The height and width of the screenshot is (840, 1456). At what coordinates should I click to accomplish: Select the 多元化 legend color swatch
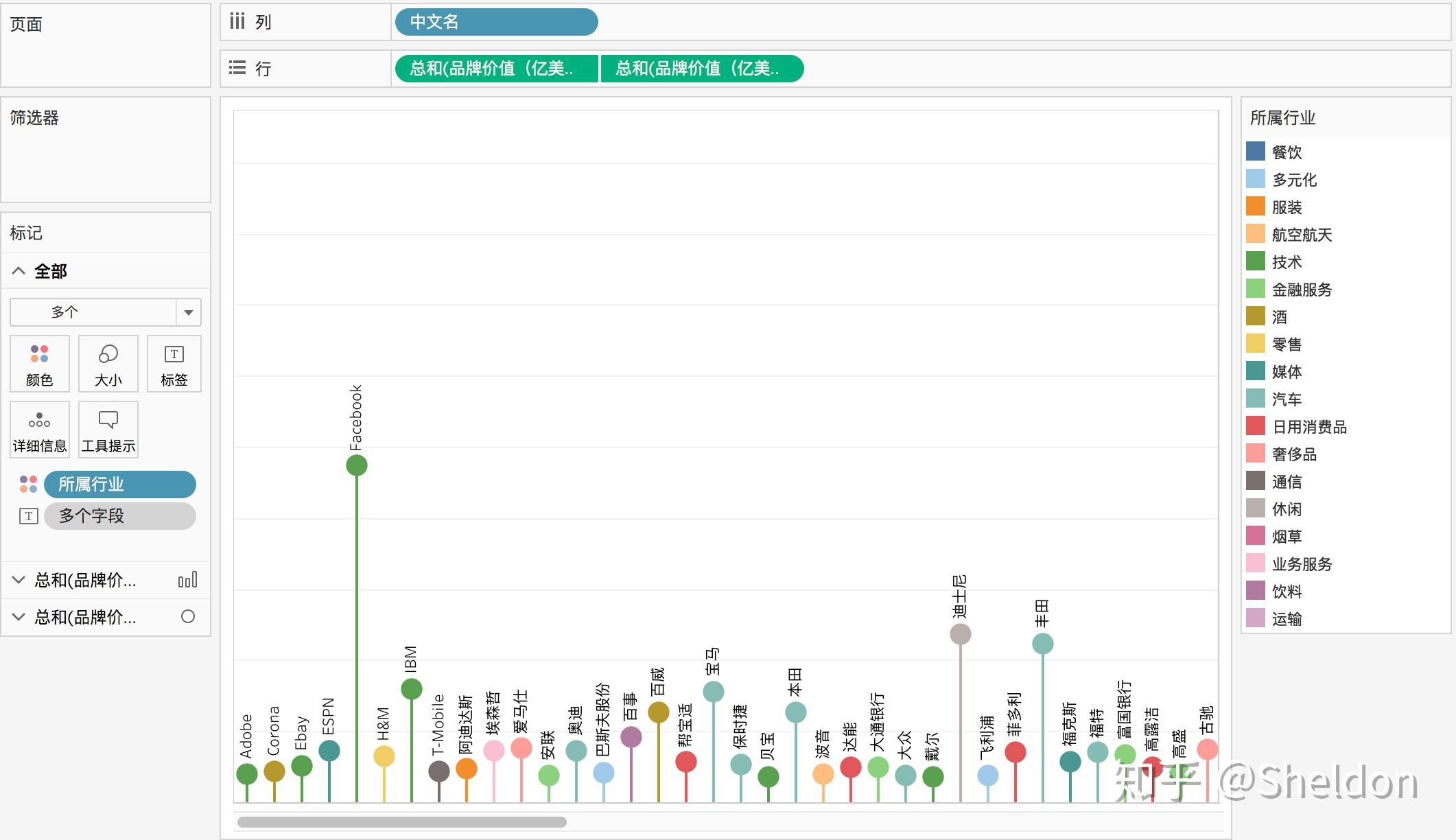[x=1256, y=178]
